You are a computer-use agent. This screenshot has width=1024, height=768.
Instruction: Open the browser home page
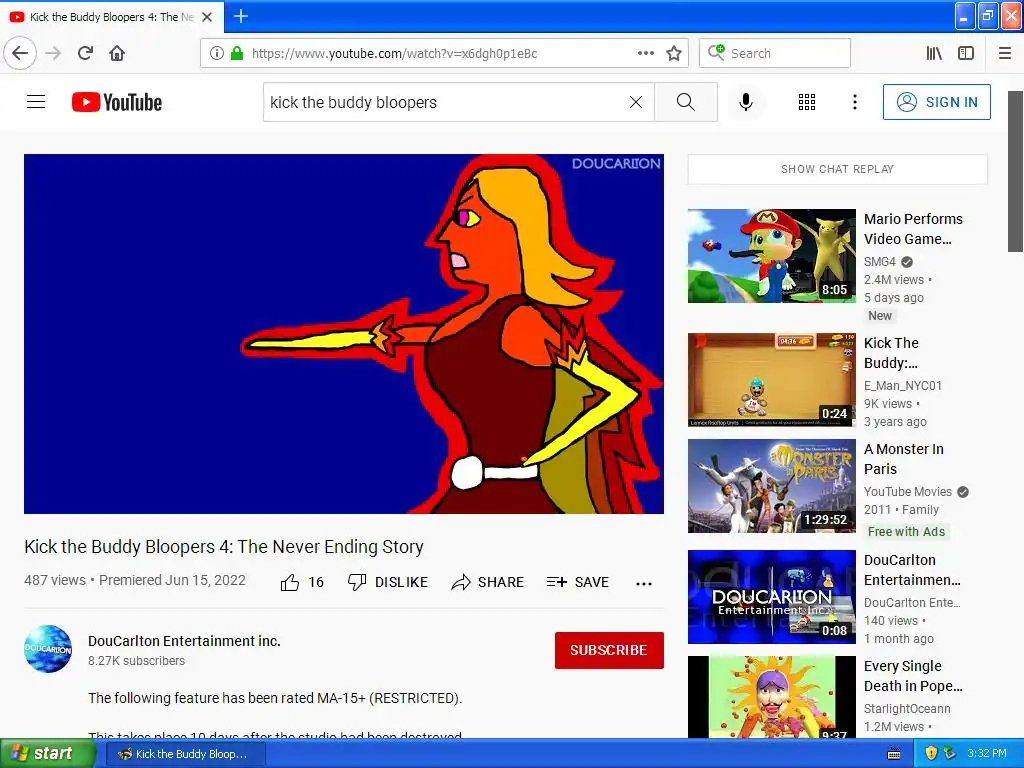(x=117, y=53)
